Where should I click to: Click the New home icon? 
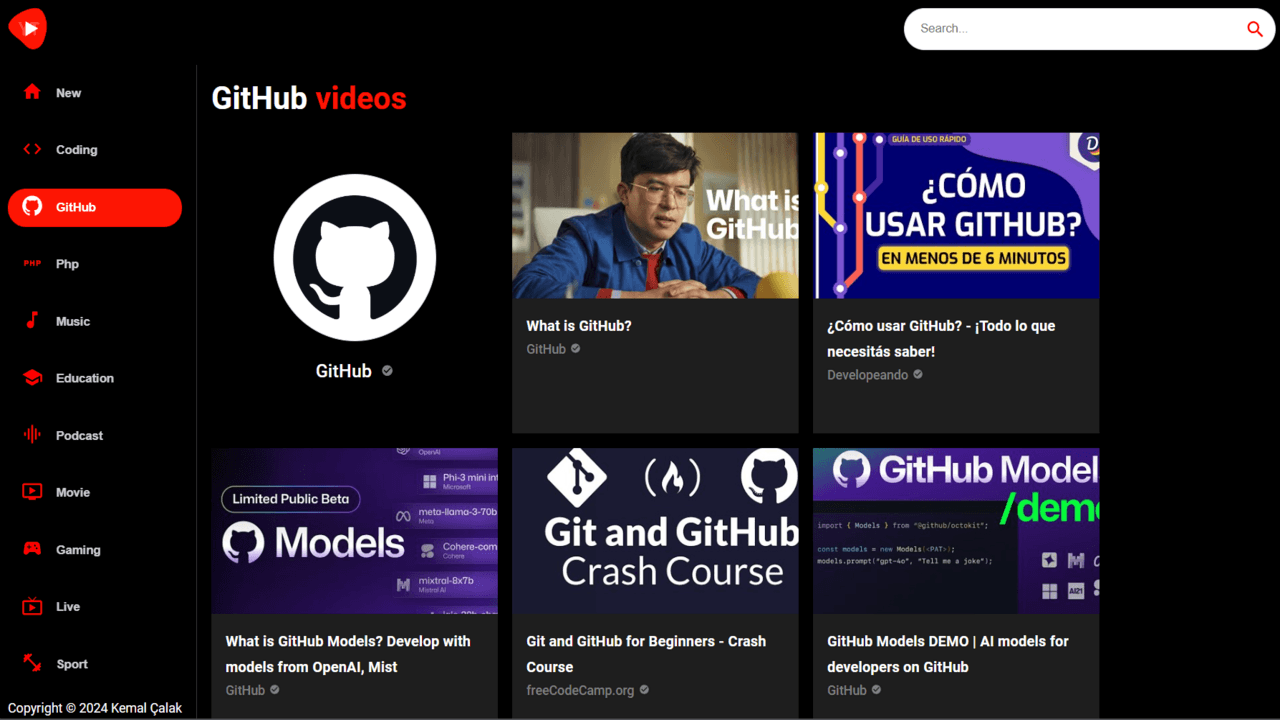tap(32, 92)
